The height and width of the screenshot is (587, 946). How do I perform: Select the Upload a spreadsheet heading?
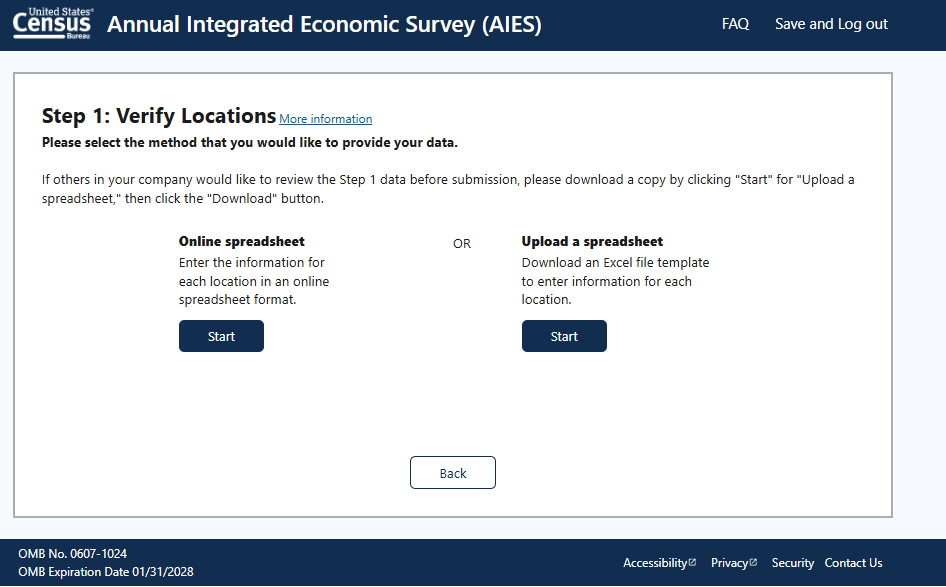(592, 241)
